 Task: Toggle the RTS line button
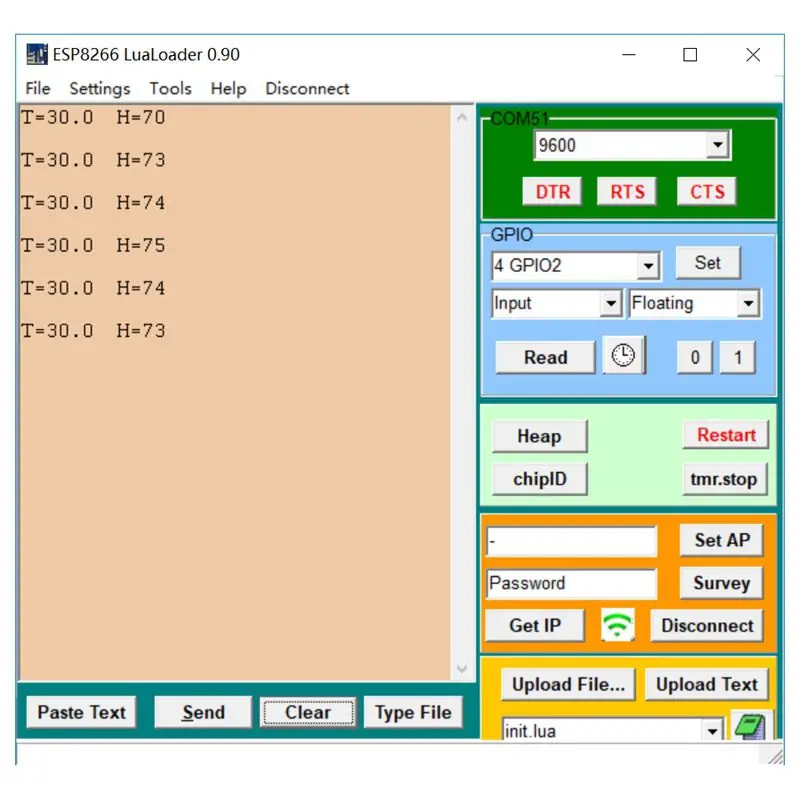point(627,191)
